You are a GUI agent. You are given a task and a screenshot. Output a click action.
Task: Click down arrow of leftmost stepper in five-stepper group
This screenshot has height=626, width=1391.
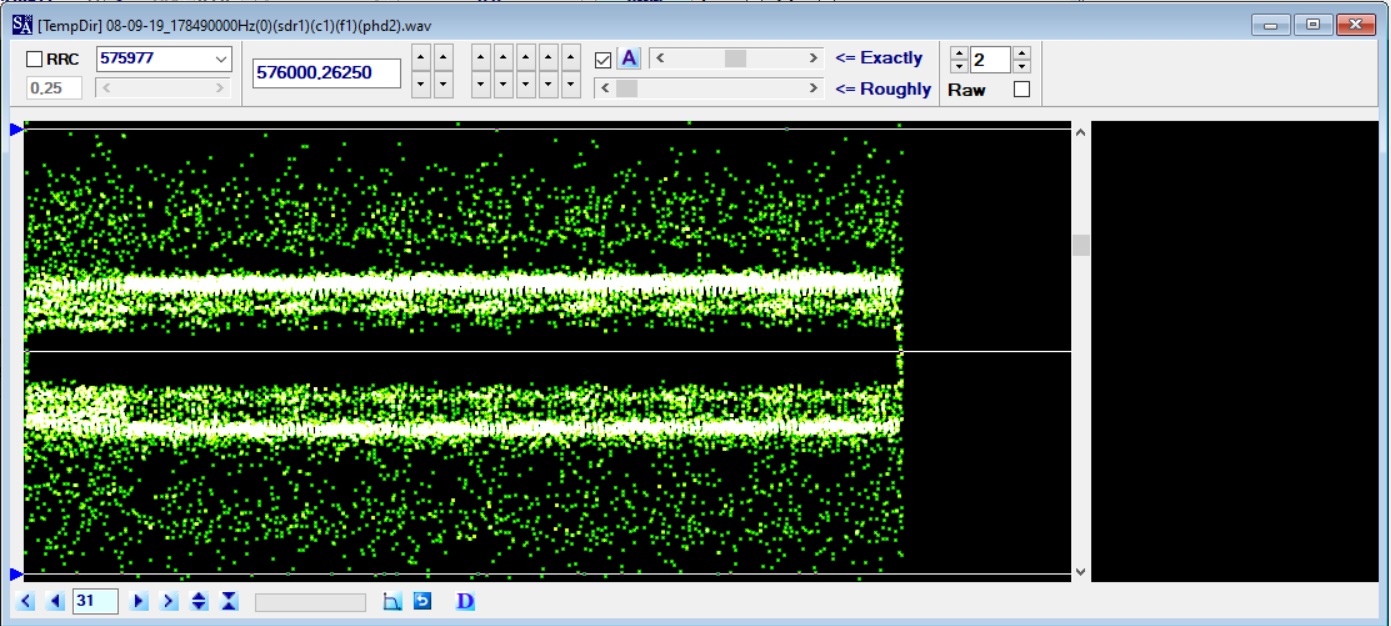point(481,85)
